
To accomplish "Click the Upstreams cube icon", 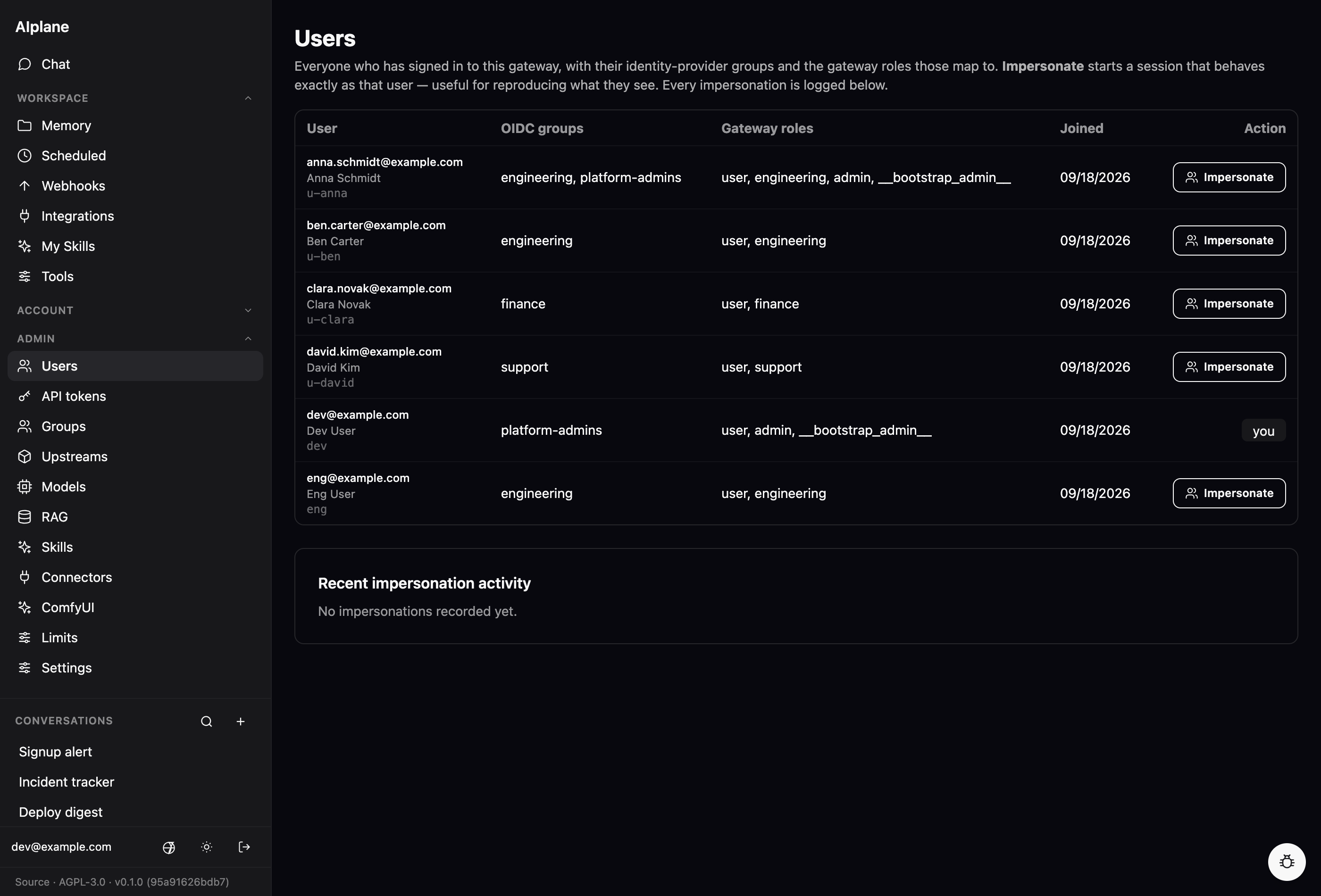I will (25, 456).
